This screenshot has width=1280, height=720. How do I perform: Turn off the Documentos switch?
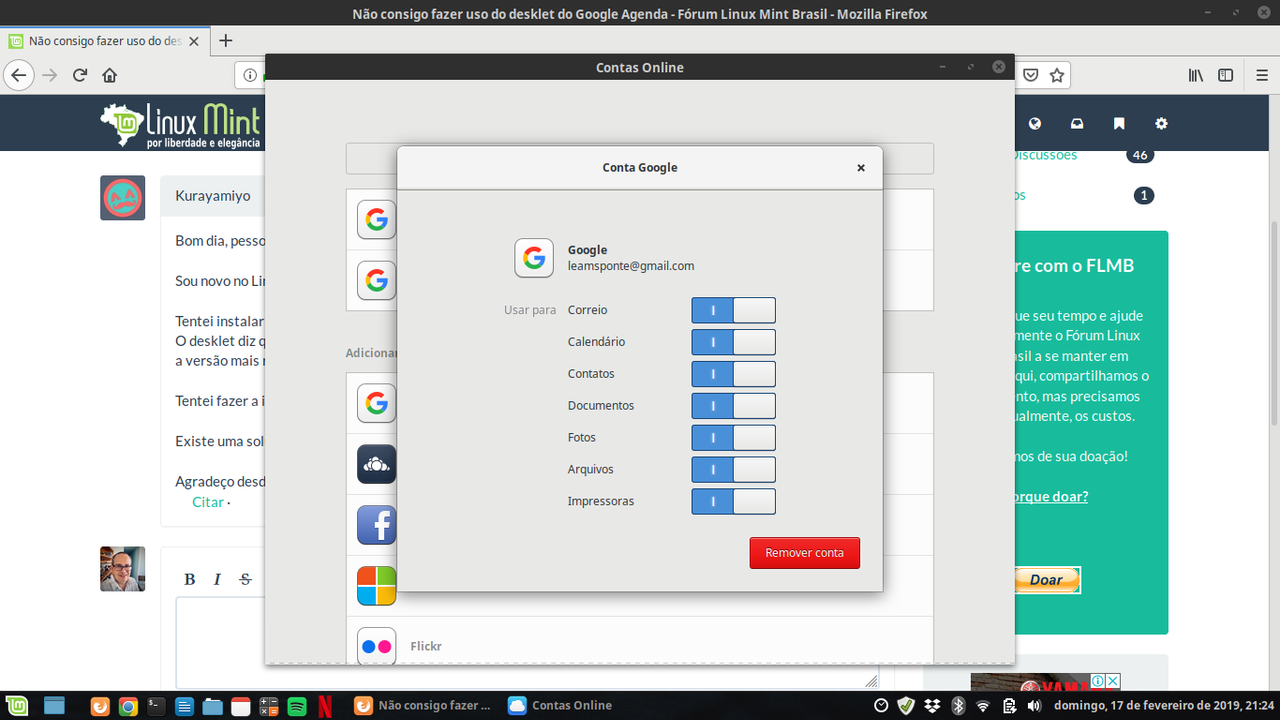733,406
